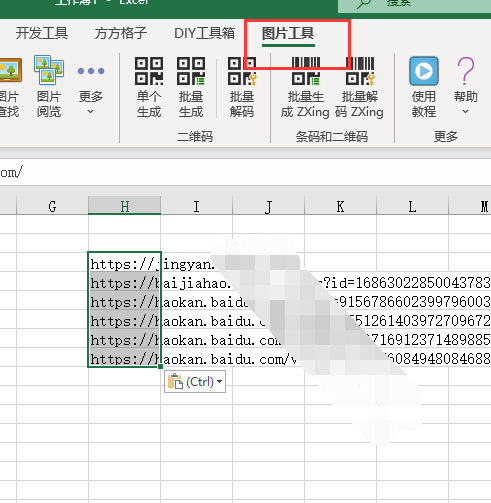491x503 pixels.
Task: Open the 图片阅览 image viewer
Action: point(49,87)
